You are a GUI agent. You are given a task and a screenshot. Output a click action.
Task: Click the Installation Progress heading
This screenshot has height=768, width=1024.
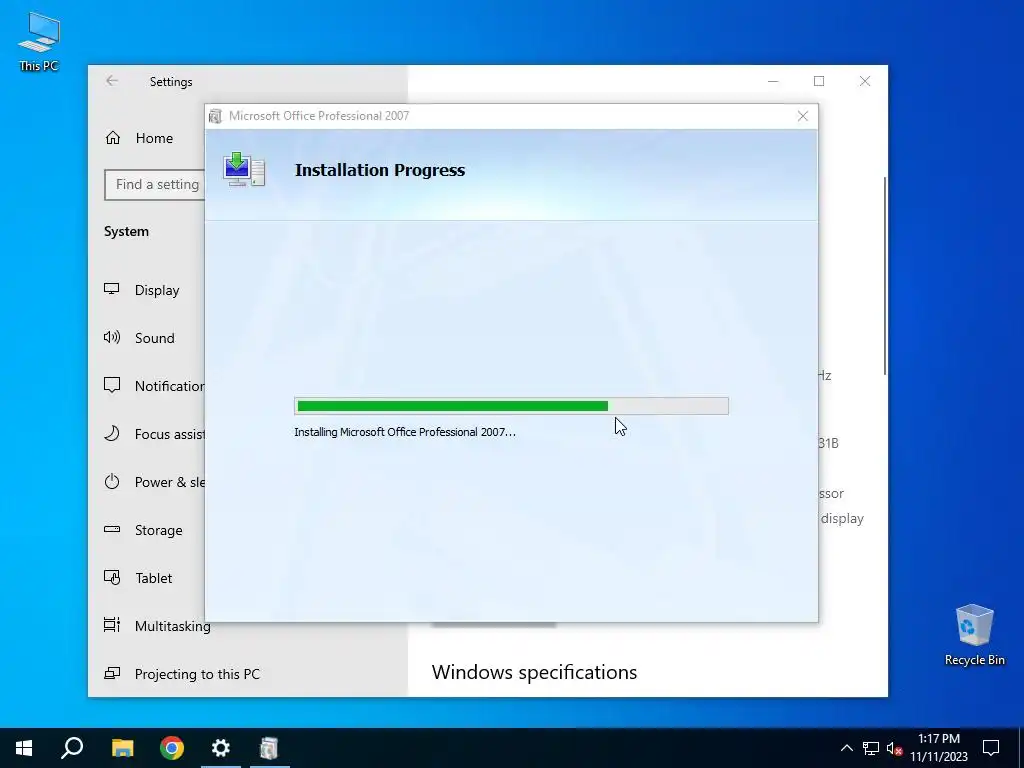pos(380,170)
